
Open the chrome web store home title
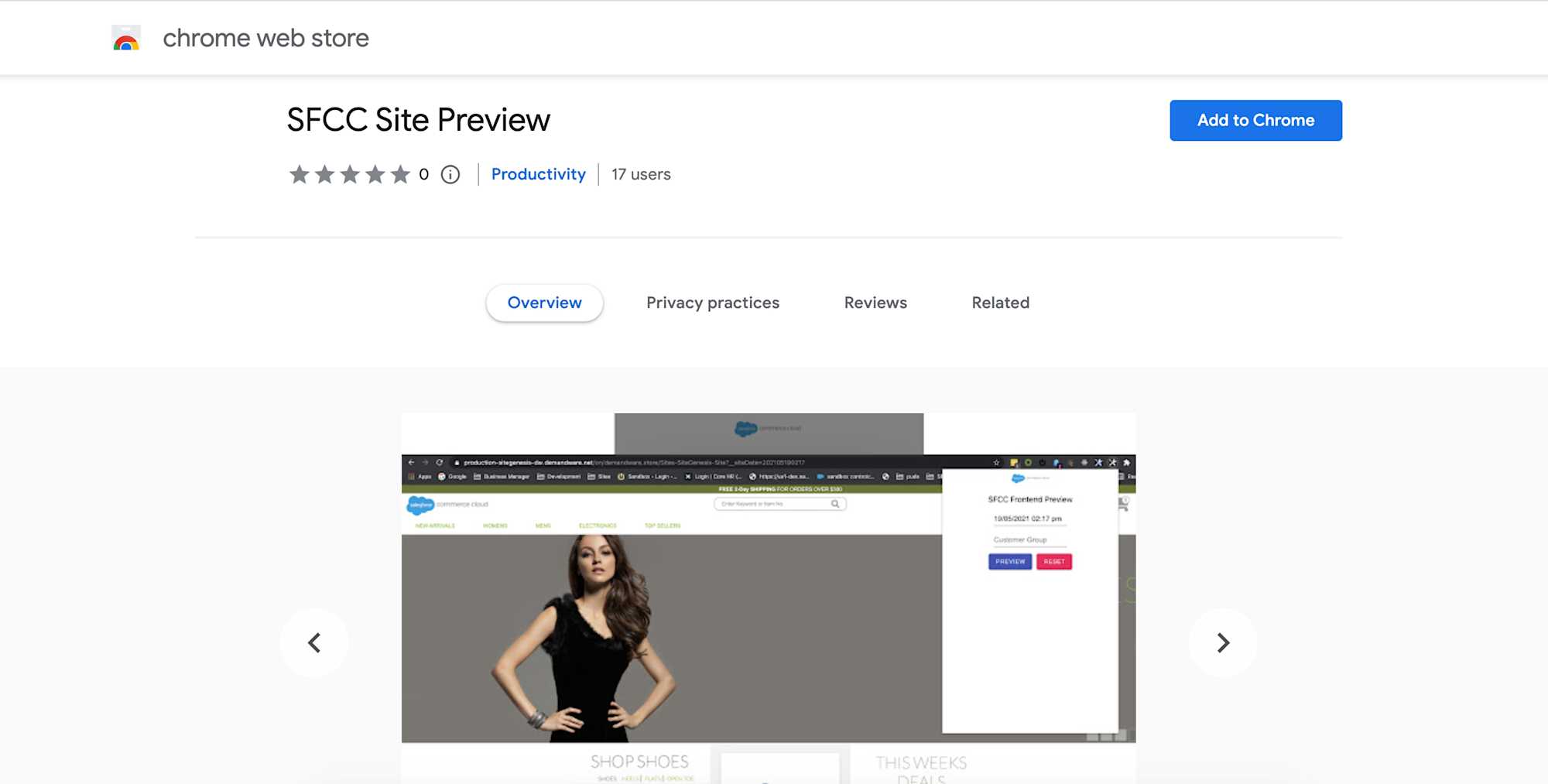(x=265, y=38)
